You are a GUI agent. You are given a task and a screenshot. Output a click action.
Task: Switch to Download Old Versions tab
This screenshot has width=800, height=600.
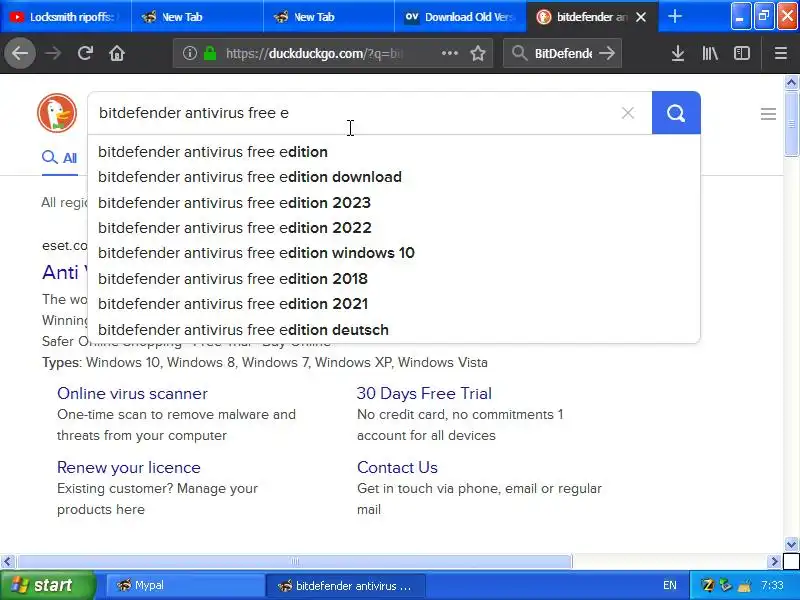[461, 17]
